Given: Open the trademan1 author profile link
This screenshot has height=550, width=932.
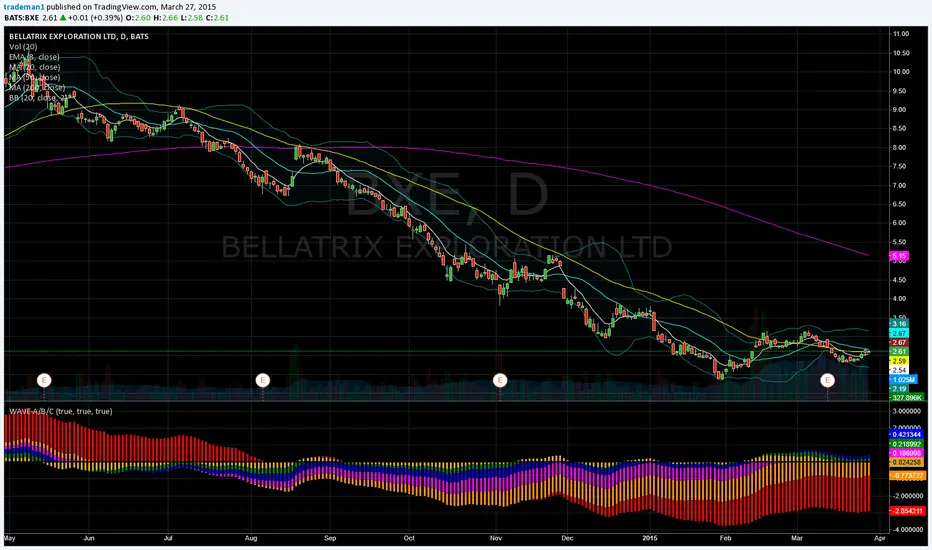Looking at the screenshot, I should (x=24, y=7).
